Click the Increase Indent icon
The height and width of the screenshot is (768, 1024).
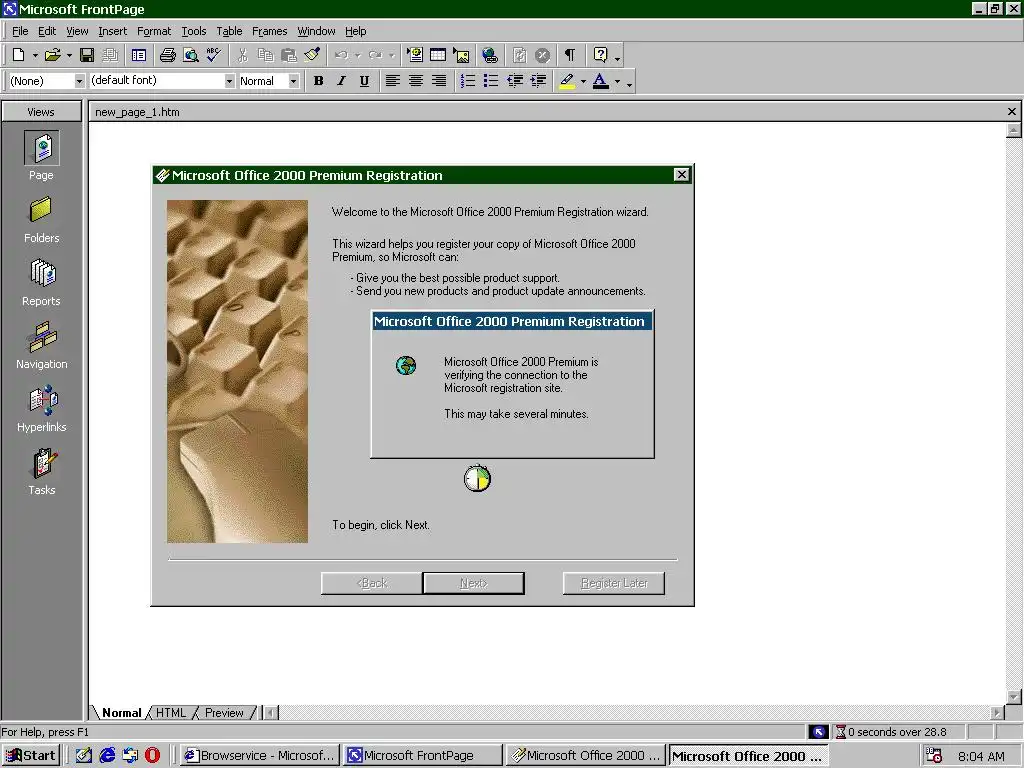click(x=538, y=81)
